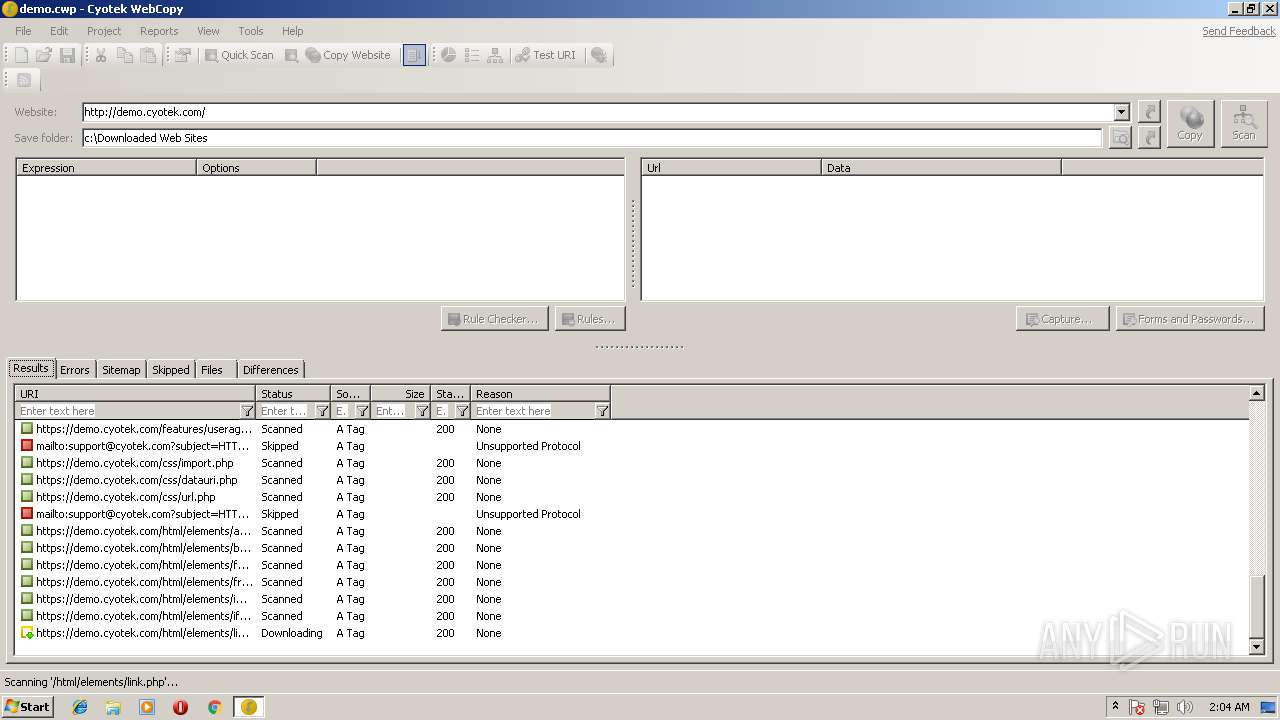Click the browse folder icon beside Save folder

pos(1120,138)
